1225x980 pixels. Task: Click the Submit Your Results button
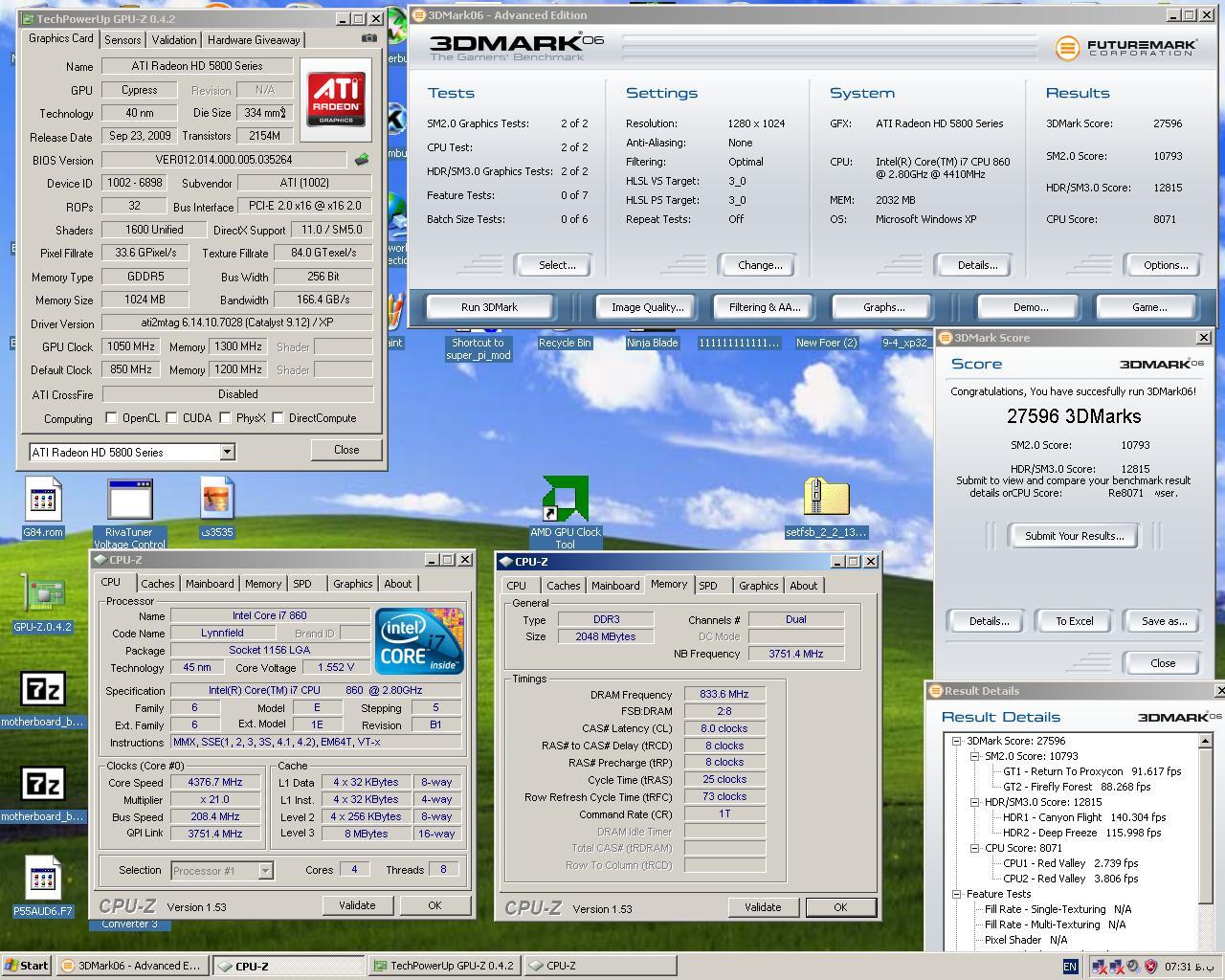coord(1075,536)
